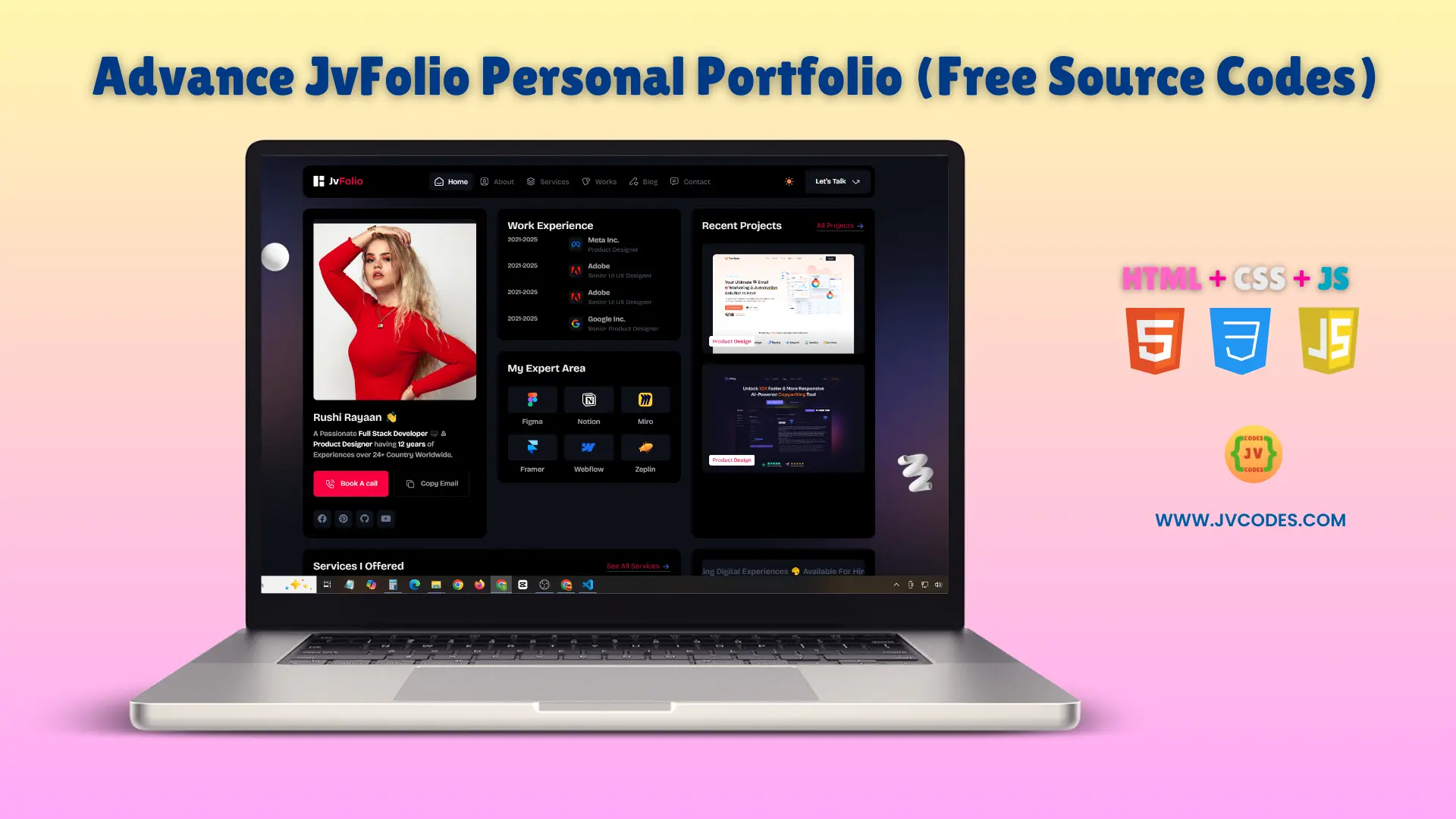Viewport: 1456px width, 819px height.
Task: Click the YouTube social icon
Action: [x=386, y=519]
